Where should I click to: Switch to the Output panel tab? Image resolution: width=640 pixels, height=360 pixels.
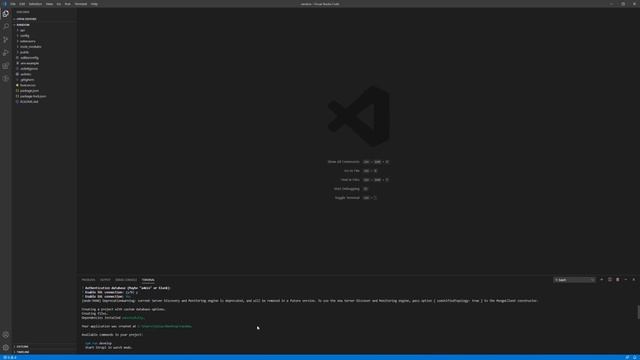105,280
